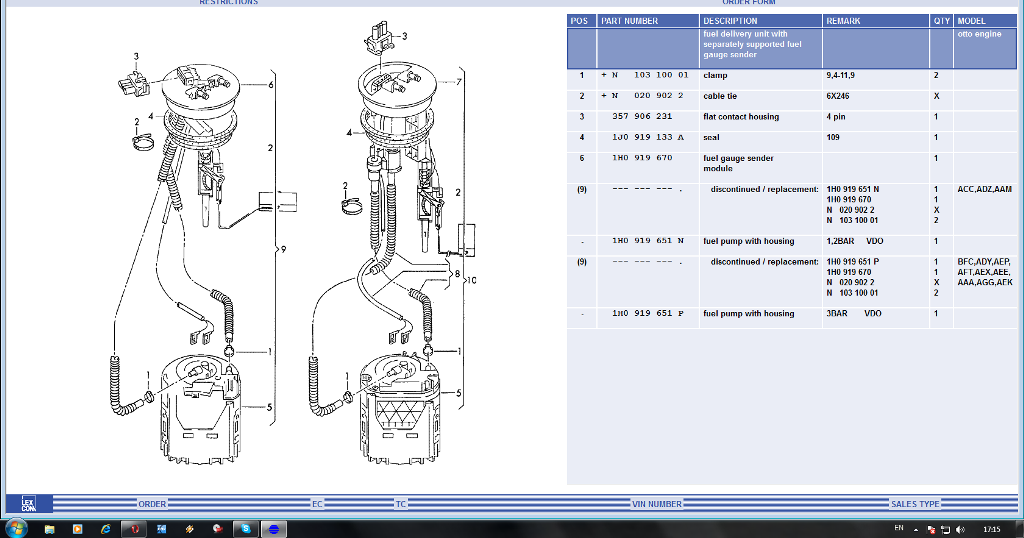The height and width of the screenshot is (538, 1024).
Task: Click the DESCRIPTION column header
Action: (730, 21)
